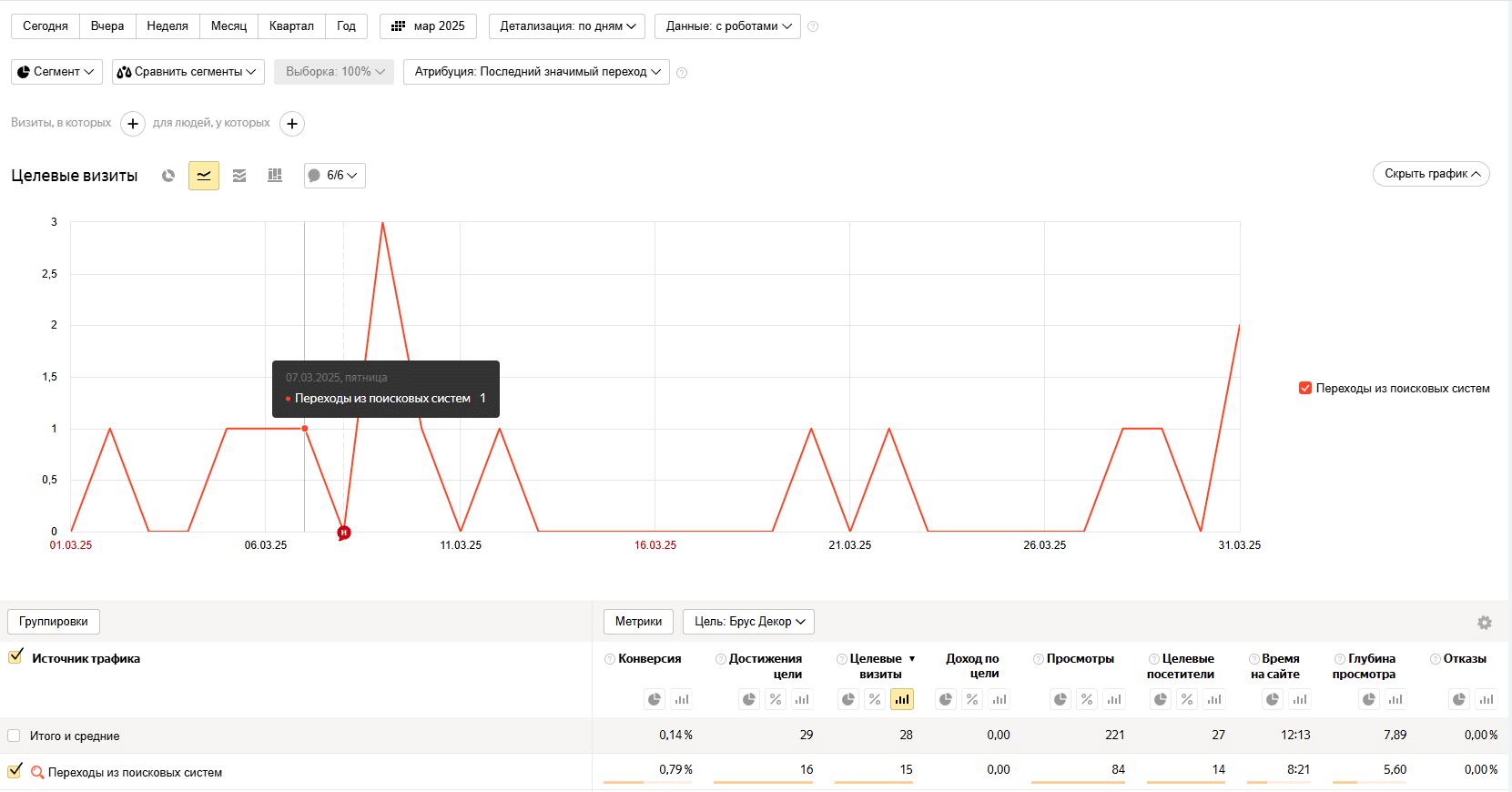This screenshot has width=1512, height=792.
Task: Uncheck Переходы из поисковых систем legend checkbox
Action: [1305, 388]
